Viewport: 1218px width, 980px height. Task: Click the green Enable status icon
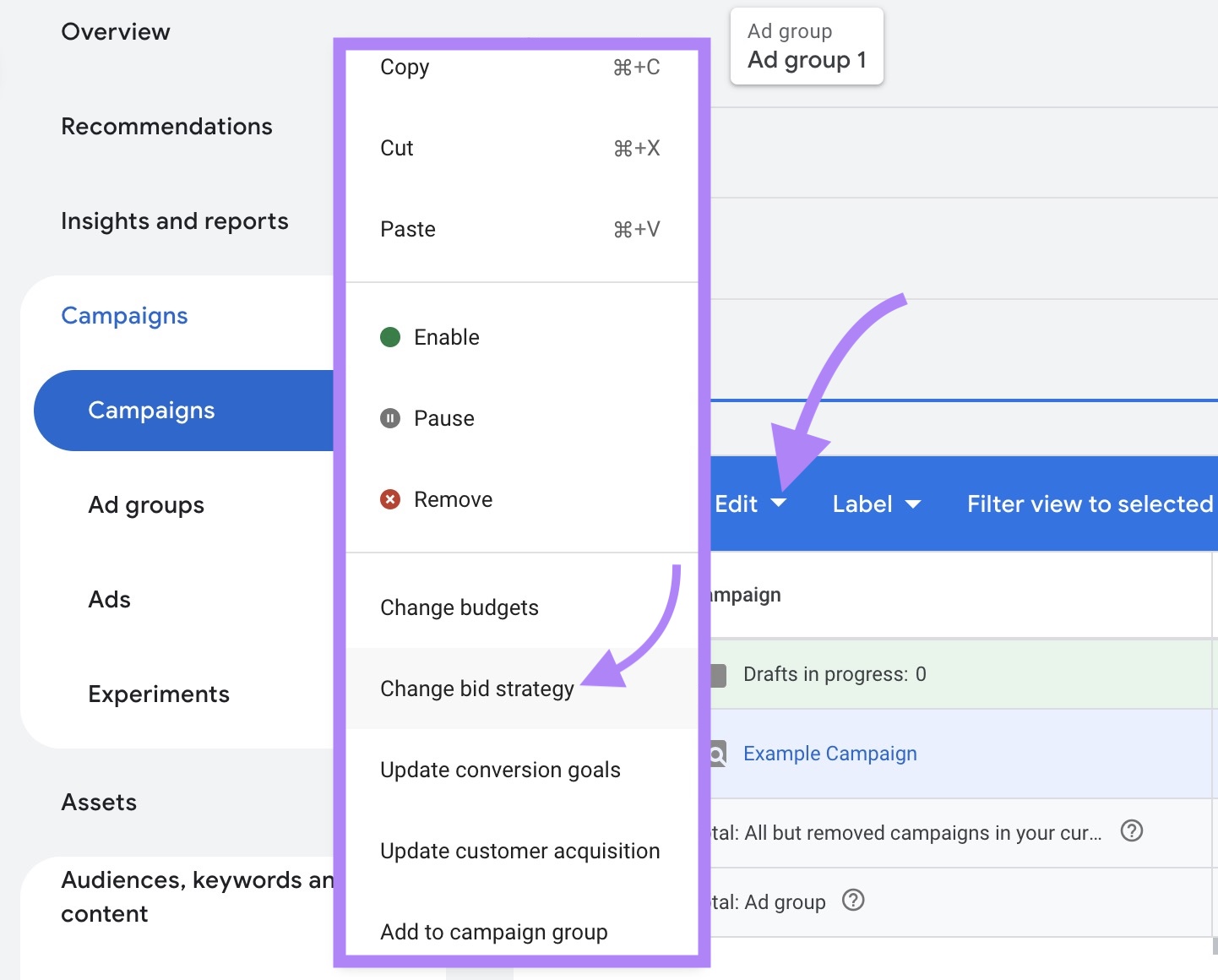[x=389, y=336]
